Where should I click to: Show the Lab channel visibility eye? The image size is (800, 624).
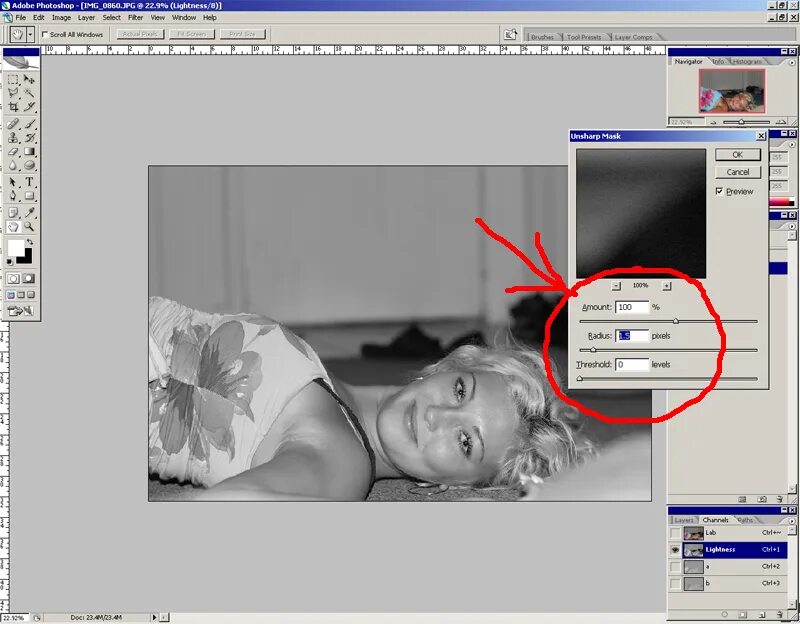point(675,532)
